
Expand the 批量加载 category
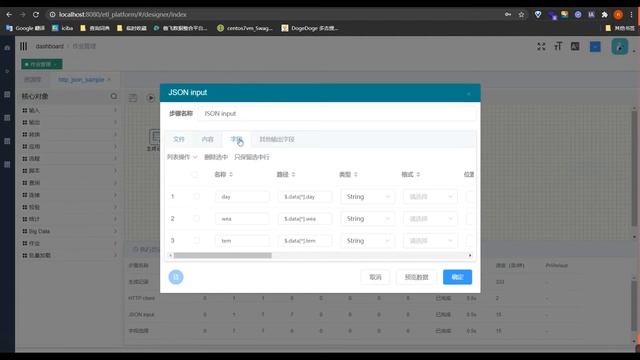[x=70, y=256]
